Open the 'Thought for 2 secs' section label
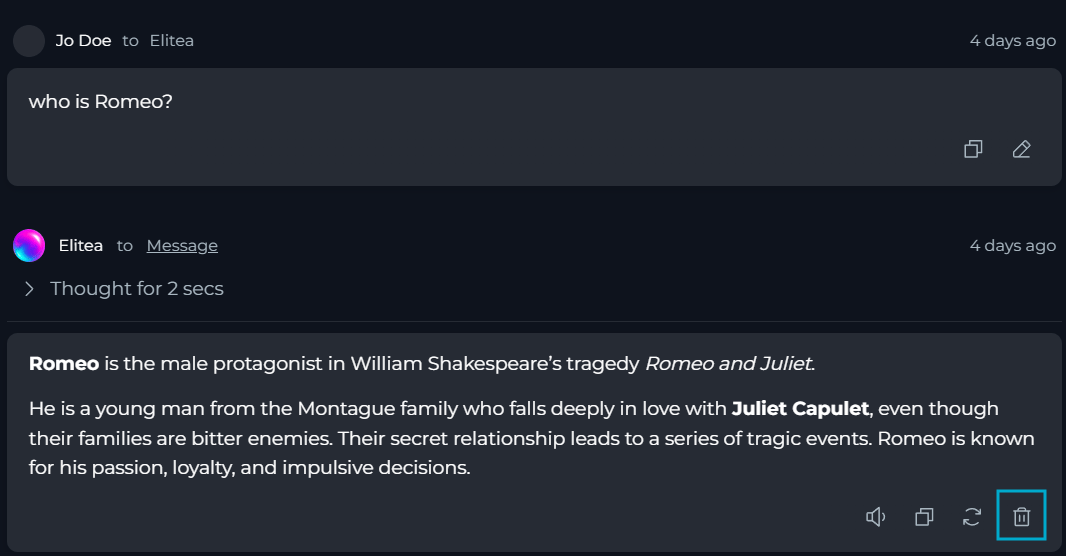Viewport: 1066px width, 556px height. (137, 289)
